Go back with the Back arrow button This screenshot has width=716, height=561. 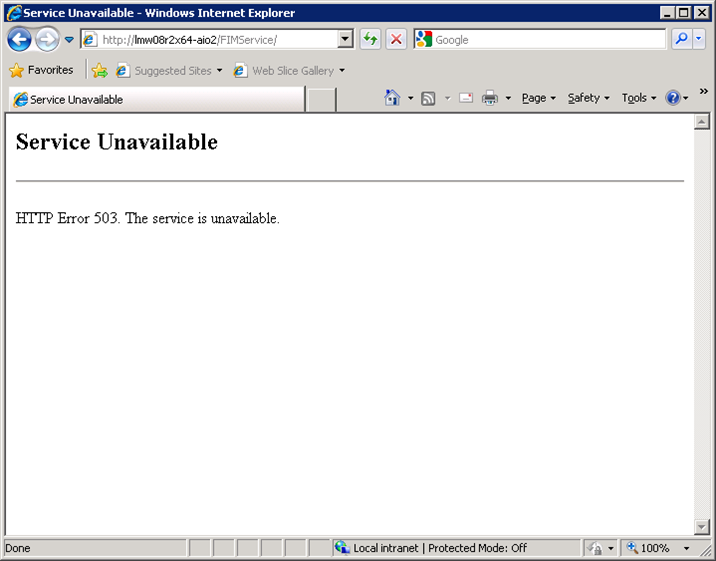pyautogui.click(x=19, y=40)
